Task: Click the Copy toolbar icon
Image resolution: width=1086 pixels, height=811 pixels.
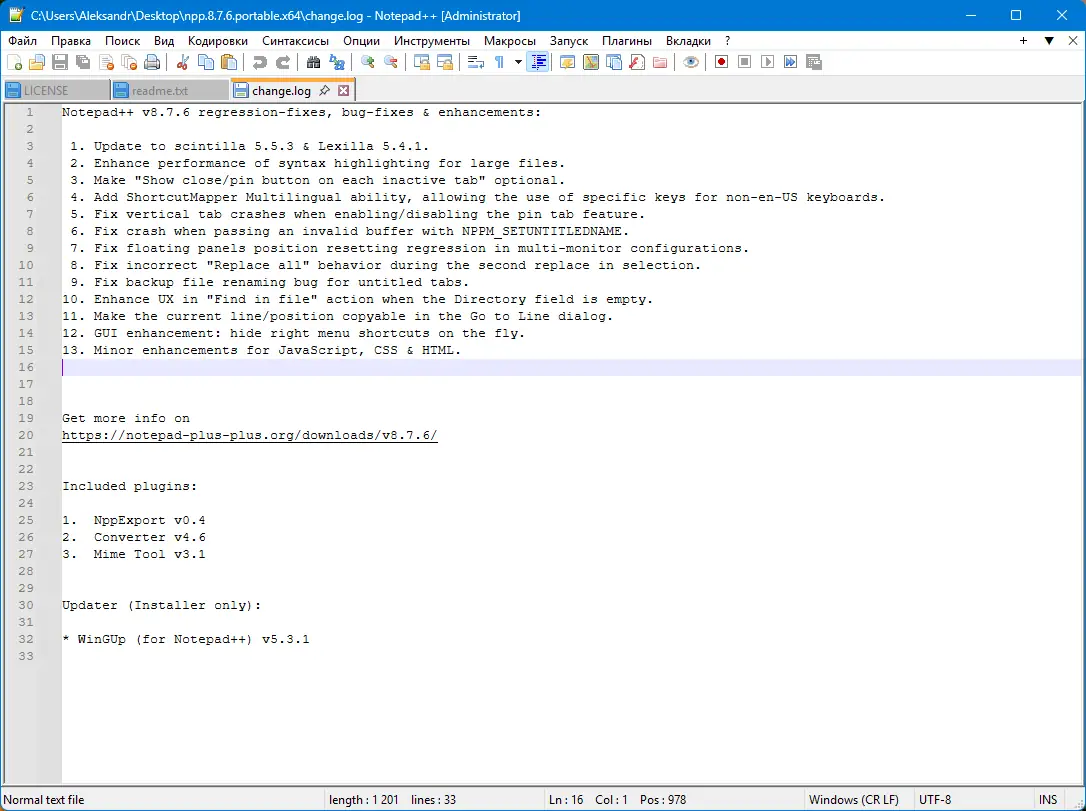Action: (206, 62)
